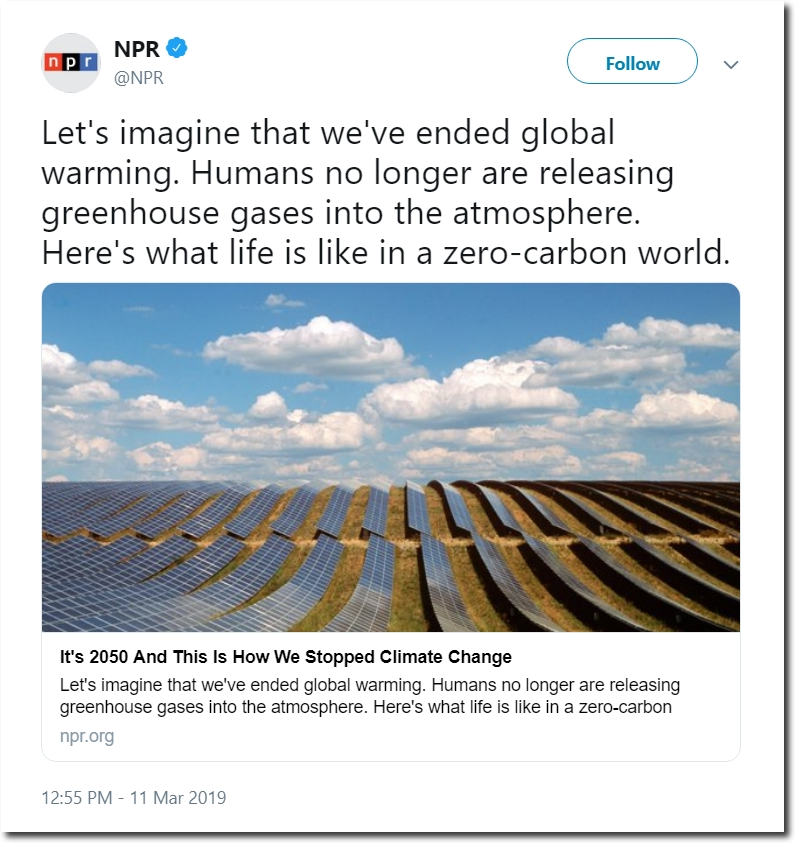795x843 pixels.
Task: Click the 'zero-carbon world' line of the tweet
Action: [386, 253]
